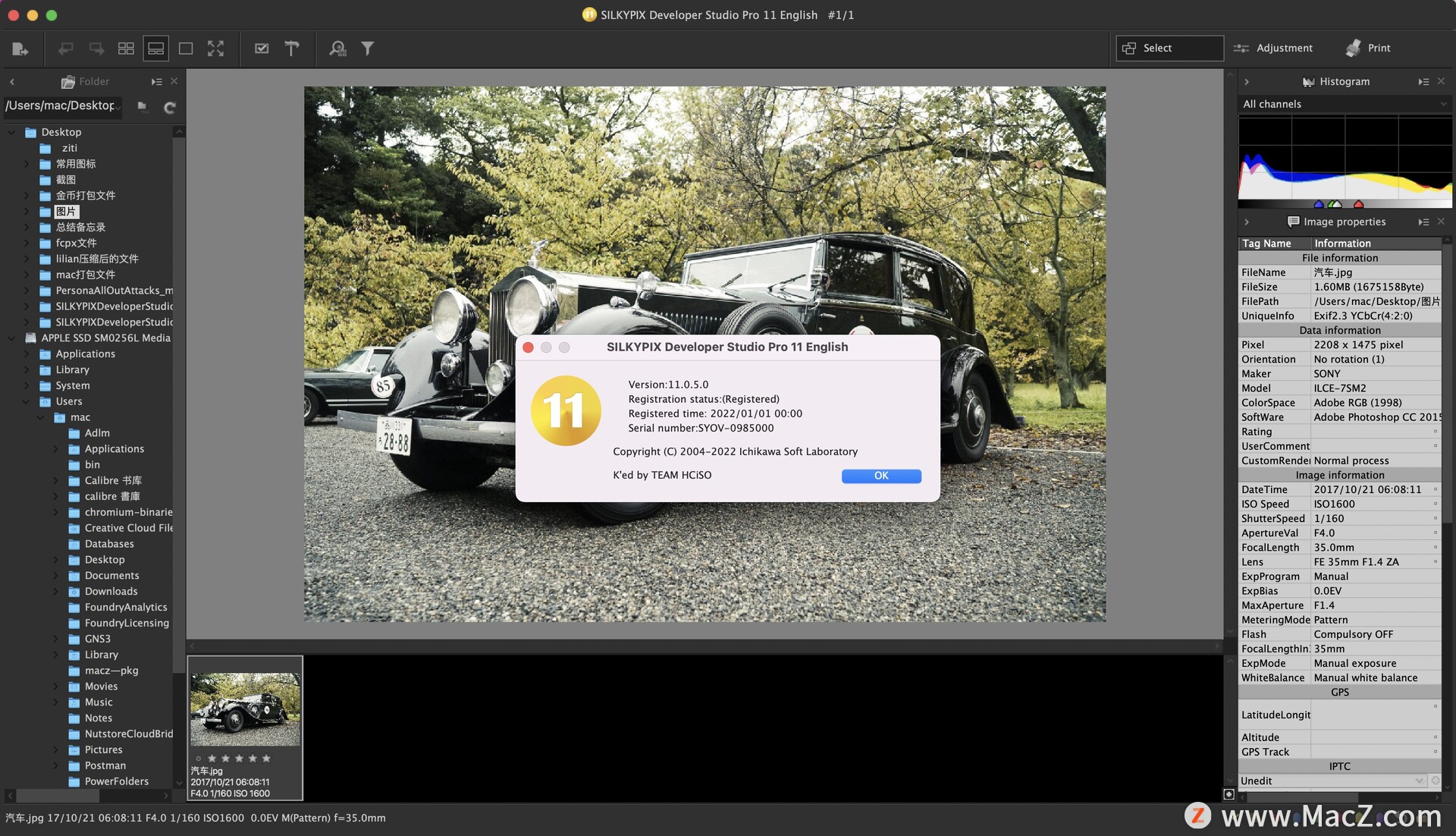This screenshot has width=1456, height=836.
Task: Click the red channel histogram marker
Action: (1358, 204)
